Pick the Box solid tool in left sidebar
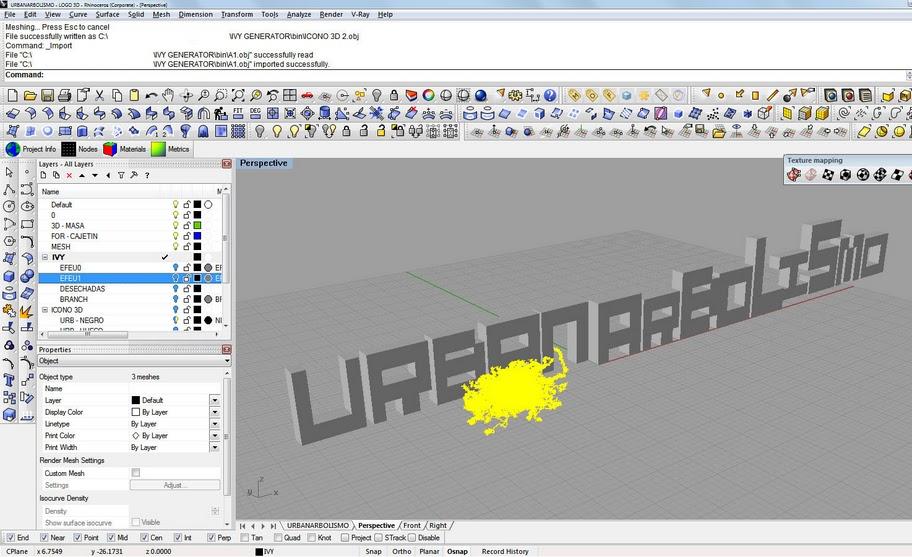Screen dimensions: 912x557 click(x=9, y=276)
